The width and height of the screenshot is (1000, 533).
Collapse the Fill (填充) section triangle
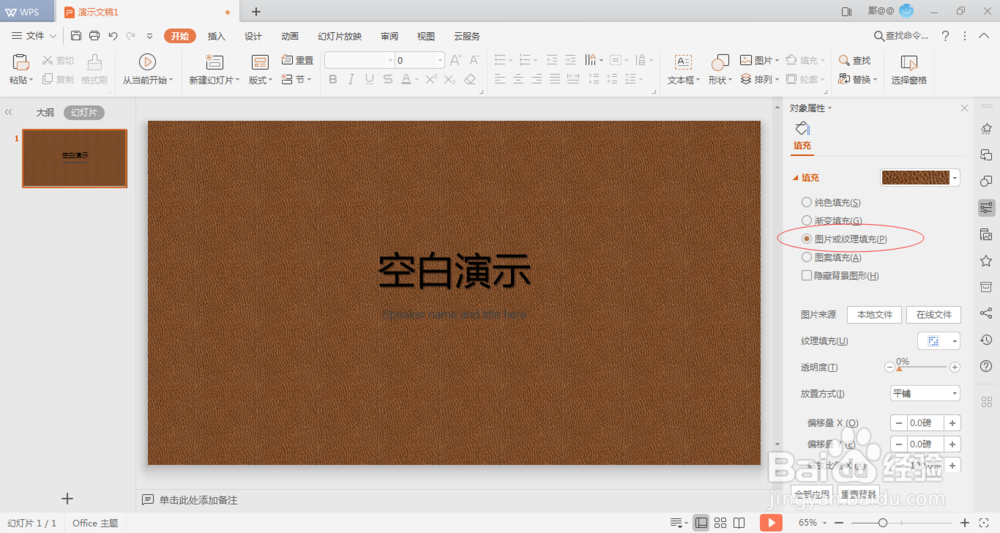795,178
